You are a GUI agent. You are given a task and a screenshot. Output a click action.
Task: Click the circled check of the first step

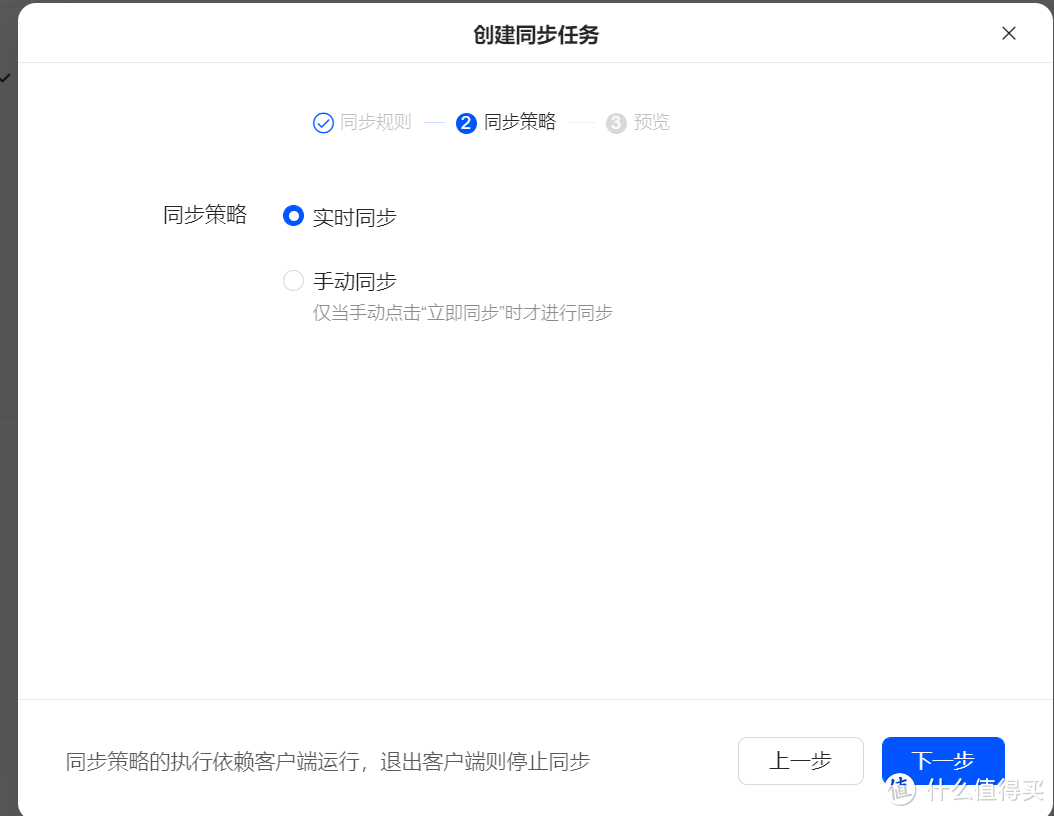[x=323, y=122]
